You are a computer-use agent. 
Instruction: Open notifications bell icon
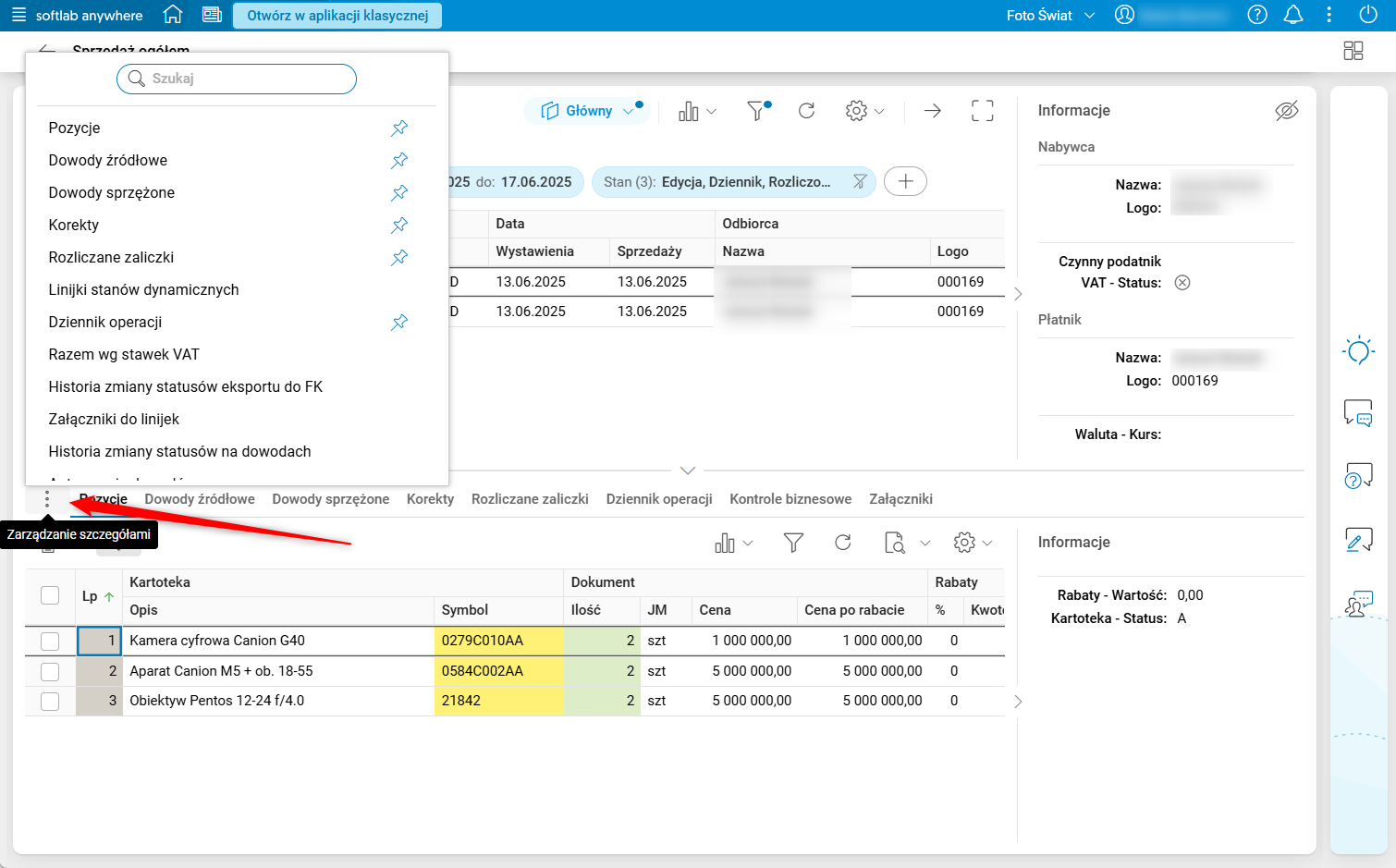1293,15
